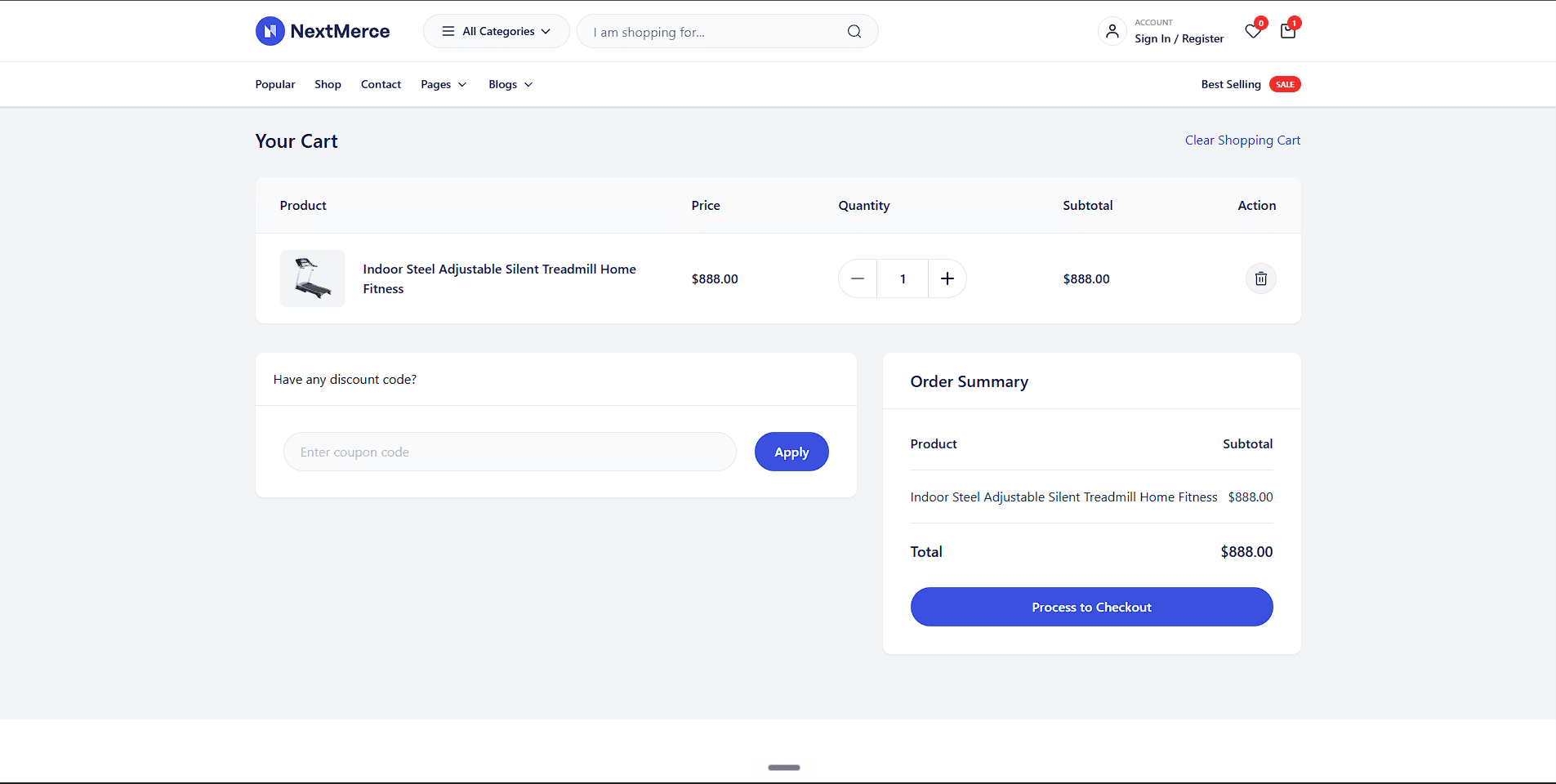Open the Shop menu item
The image size is (1556, 784).
[328, 84]
